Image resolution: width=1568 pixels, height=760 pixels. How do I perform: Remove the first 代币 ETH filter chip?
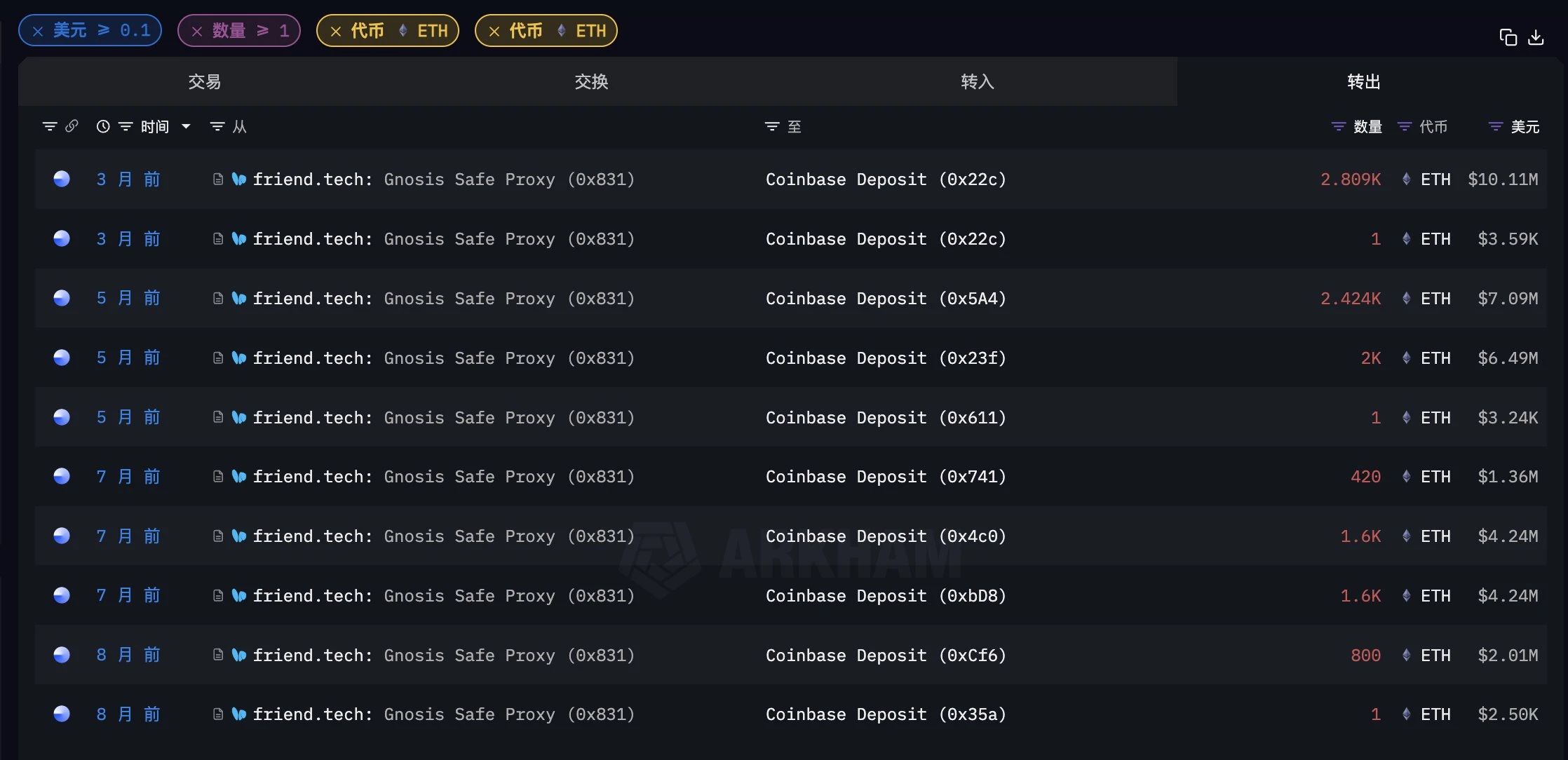click(336, 31)
